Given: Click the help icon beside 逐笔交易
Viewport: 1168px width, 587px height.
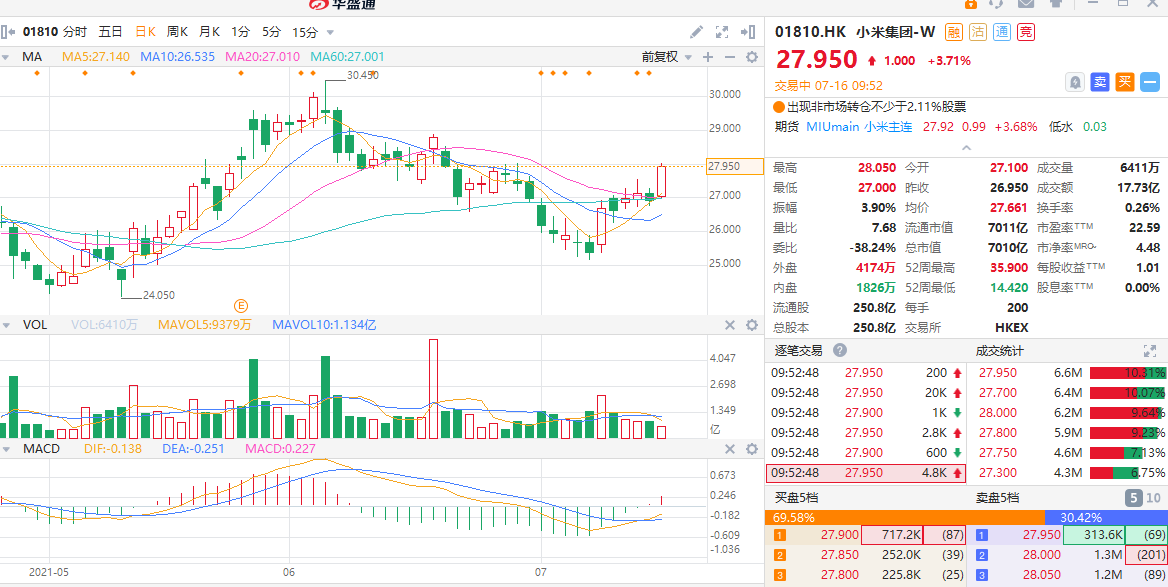Looking at the screenshot, I should point(840,351).
